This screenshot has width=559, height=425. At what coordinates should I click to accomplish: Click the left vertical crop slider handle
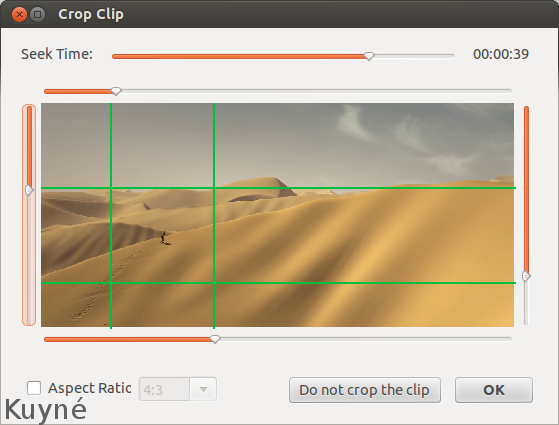coord(29,190)
